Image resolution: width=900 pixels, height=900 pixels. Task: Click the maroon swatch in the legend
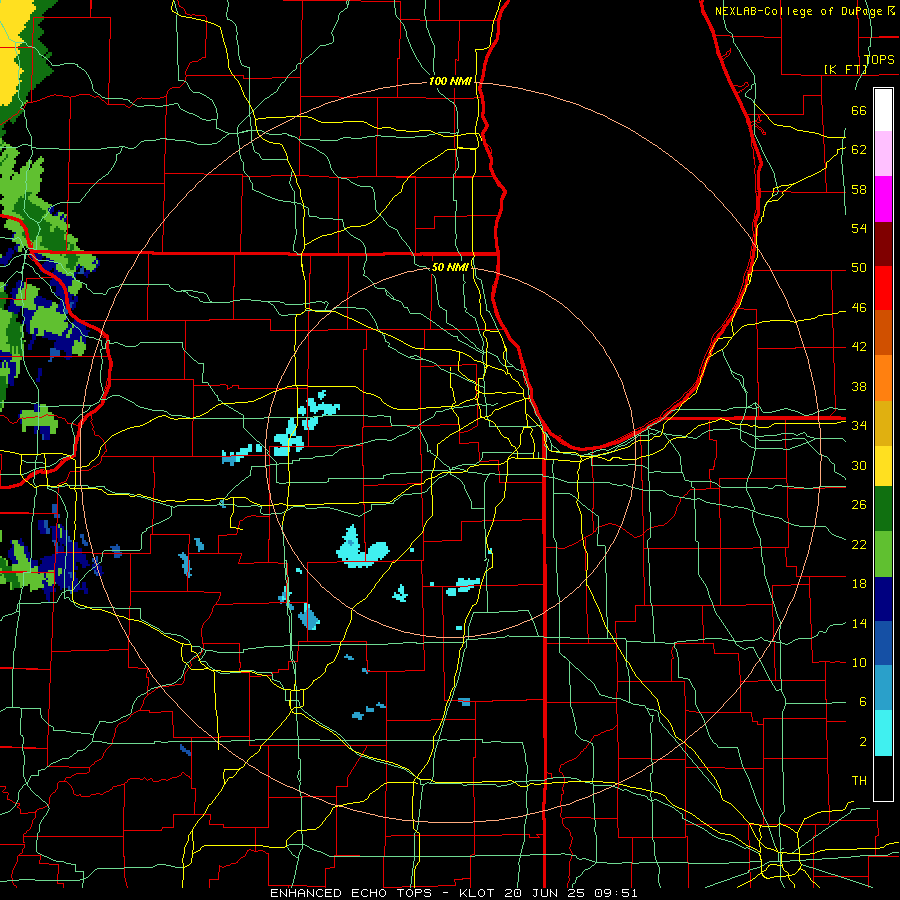[x=883, y=244]
